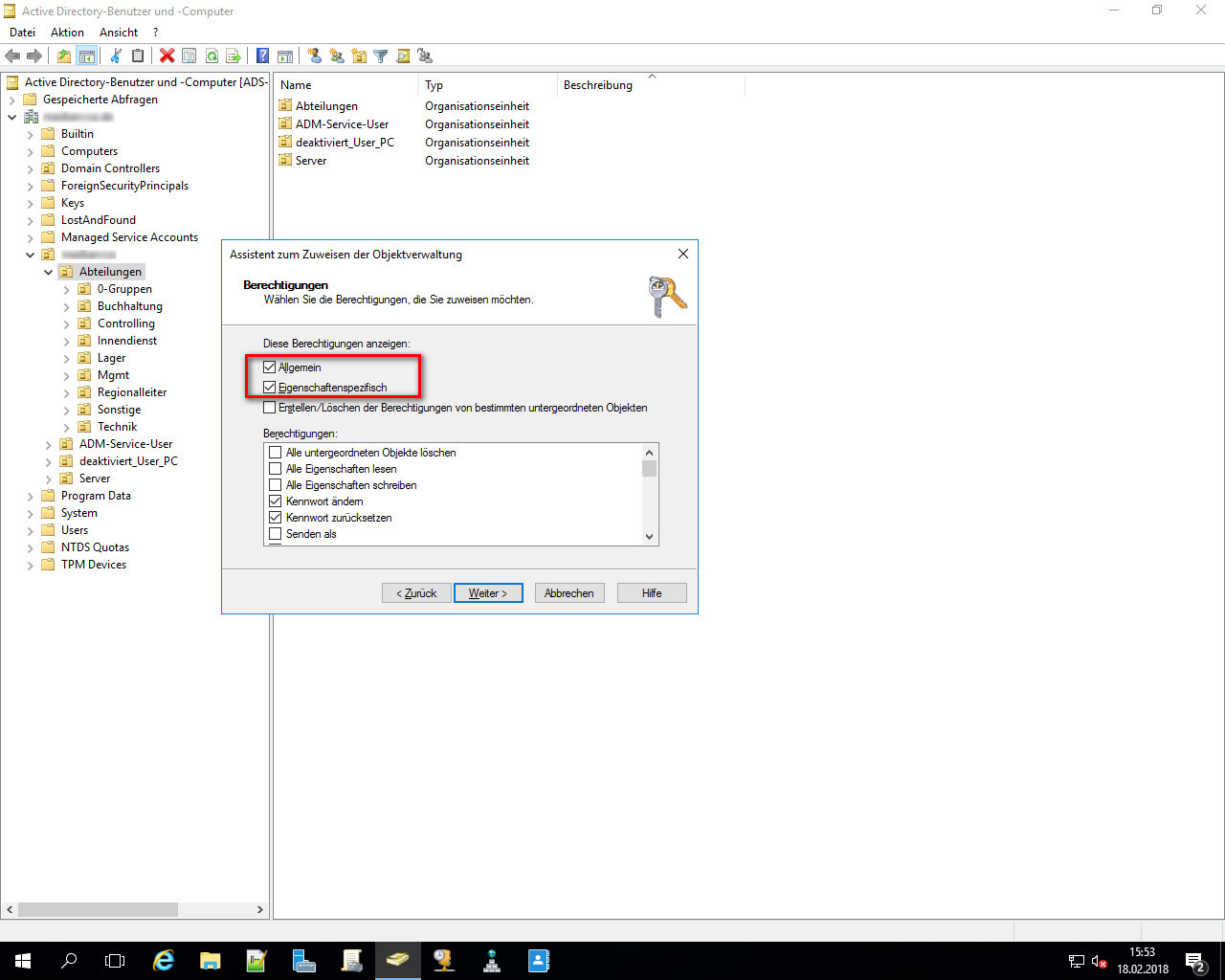Uncheck the Allgemein checkbox
This screenshot has height=980, width=1225.
click(x=270, y=367)
